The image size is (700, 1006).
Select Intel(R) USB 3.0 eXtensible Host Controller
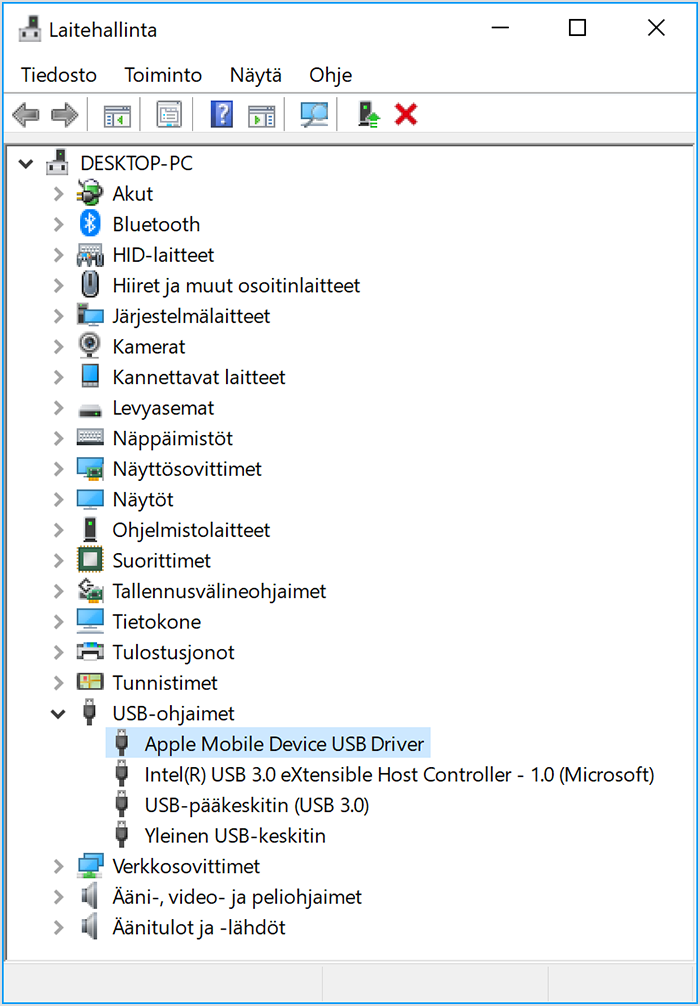click(x=399, y=774)
